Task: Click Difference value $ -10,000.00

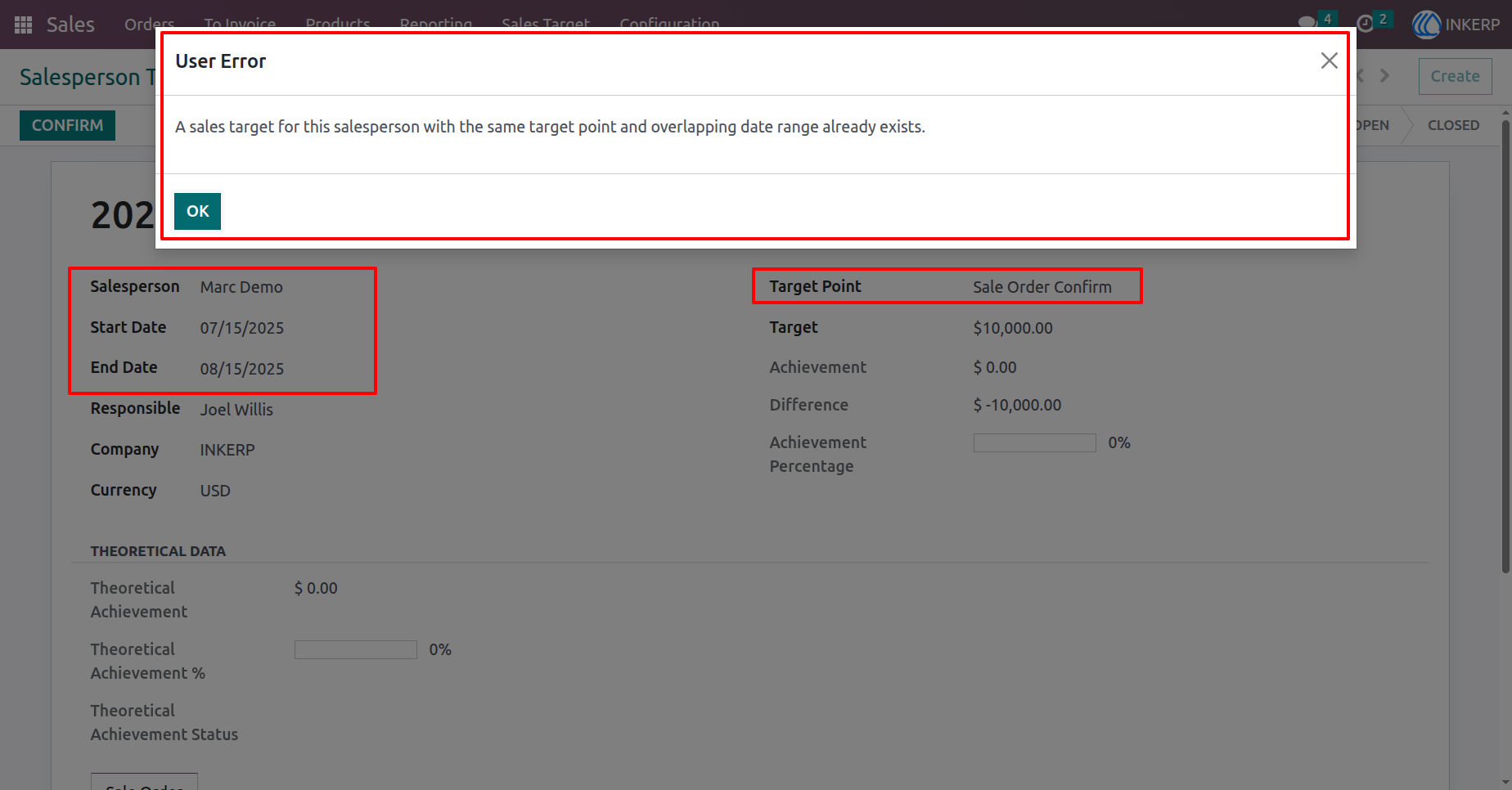Action: pyautogui.click(x=1017, y=405)
